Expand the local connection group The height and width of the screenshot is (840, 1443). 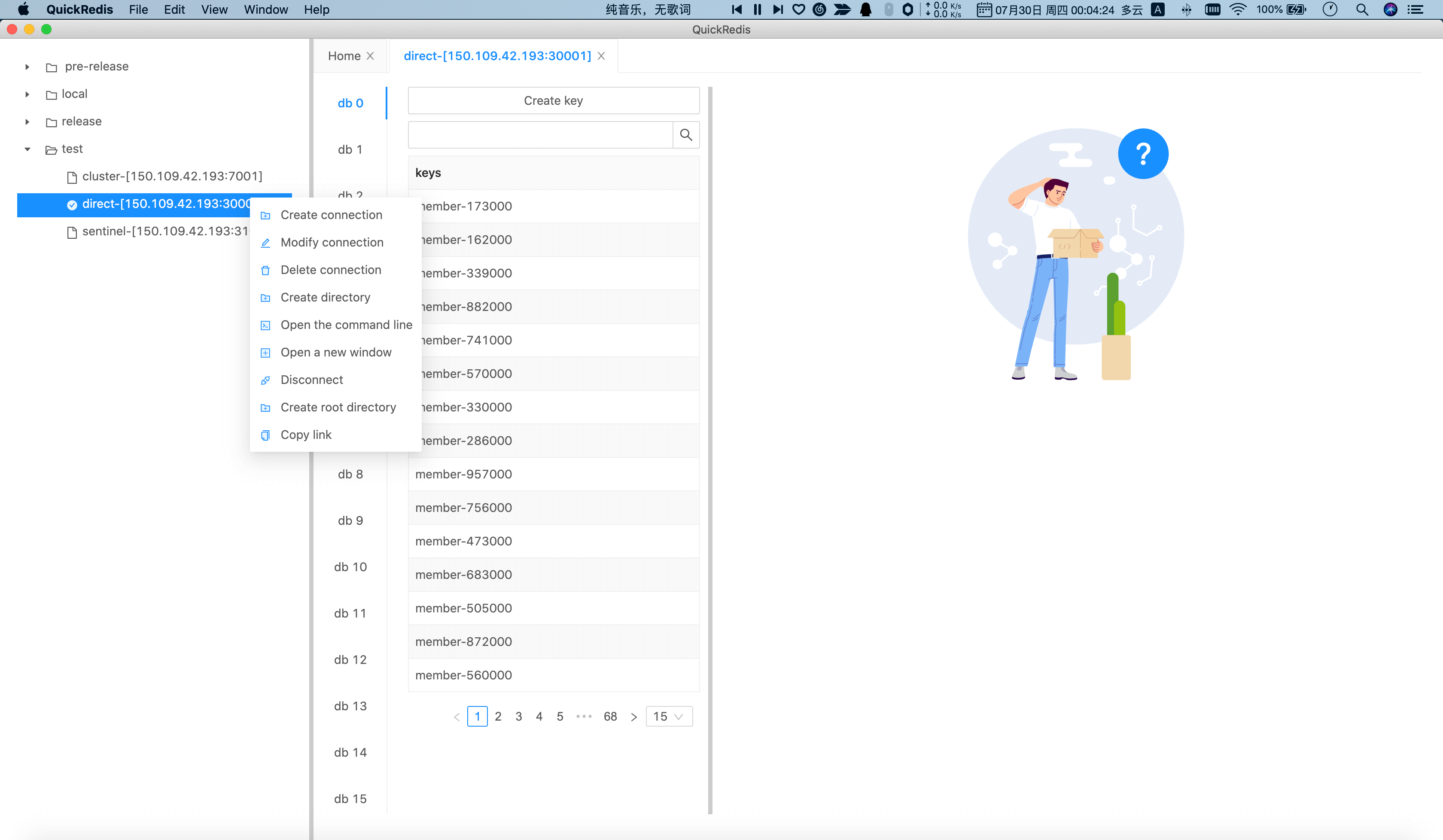coord(27,93)
